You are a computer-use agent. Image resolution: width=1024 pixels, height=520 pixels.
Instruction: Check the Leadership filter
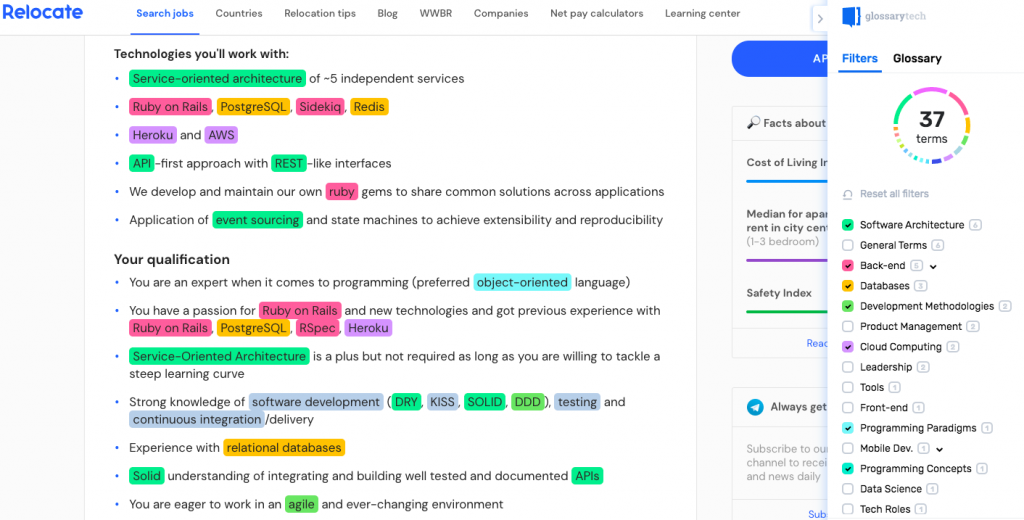click(x=848, y=367)
